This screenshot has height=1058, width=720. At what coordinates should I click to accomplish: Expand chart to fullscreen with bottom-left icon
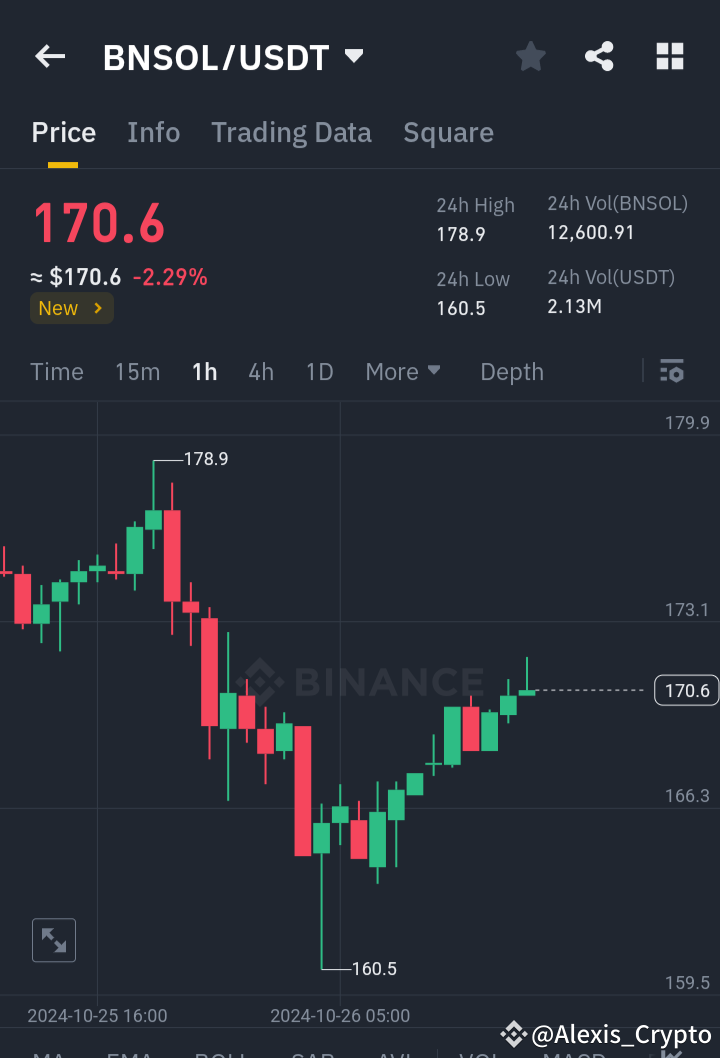point(53,940)
